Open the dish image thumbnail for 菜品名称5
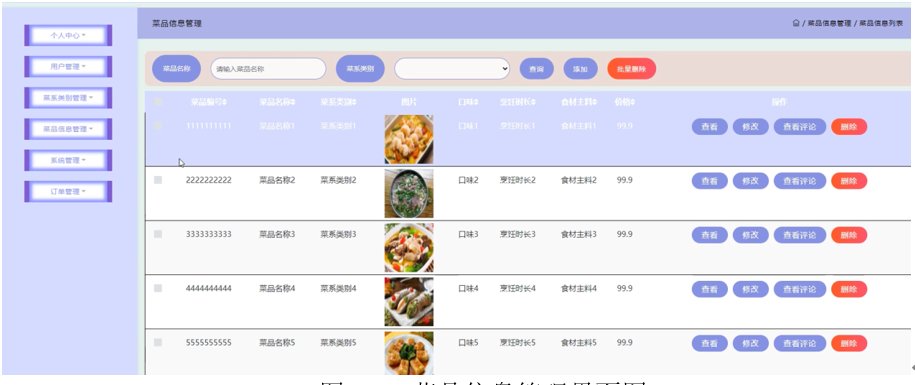915x385 pixels. point(408,354)
